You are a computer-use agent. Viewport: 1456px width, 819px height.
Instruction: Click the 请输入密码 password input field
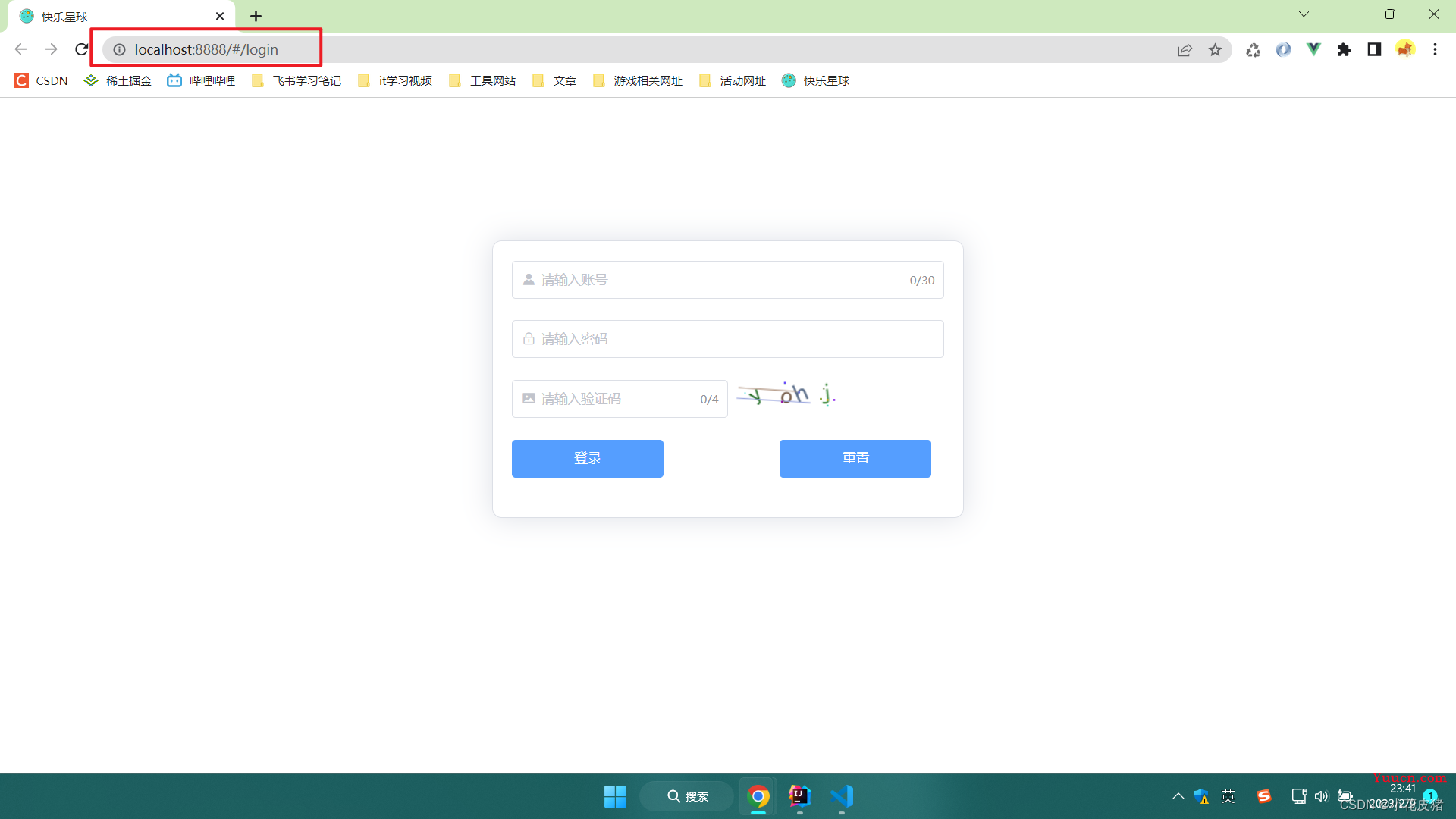[x=727, y=339]
